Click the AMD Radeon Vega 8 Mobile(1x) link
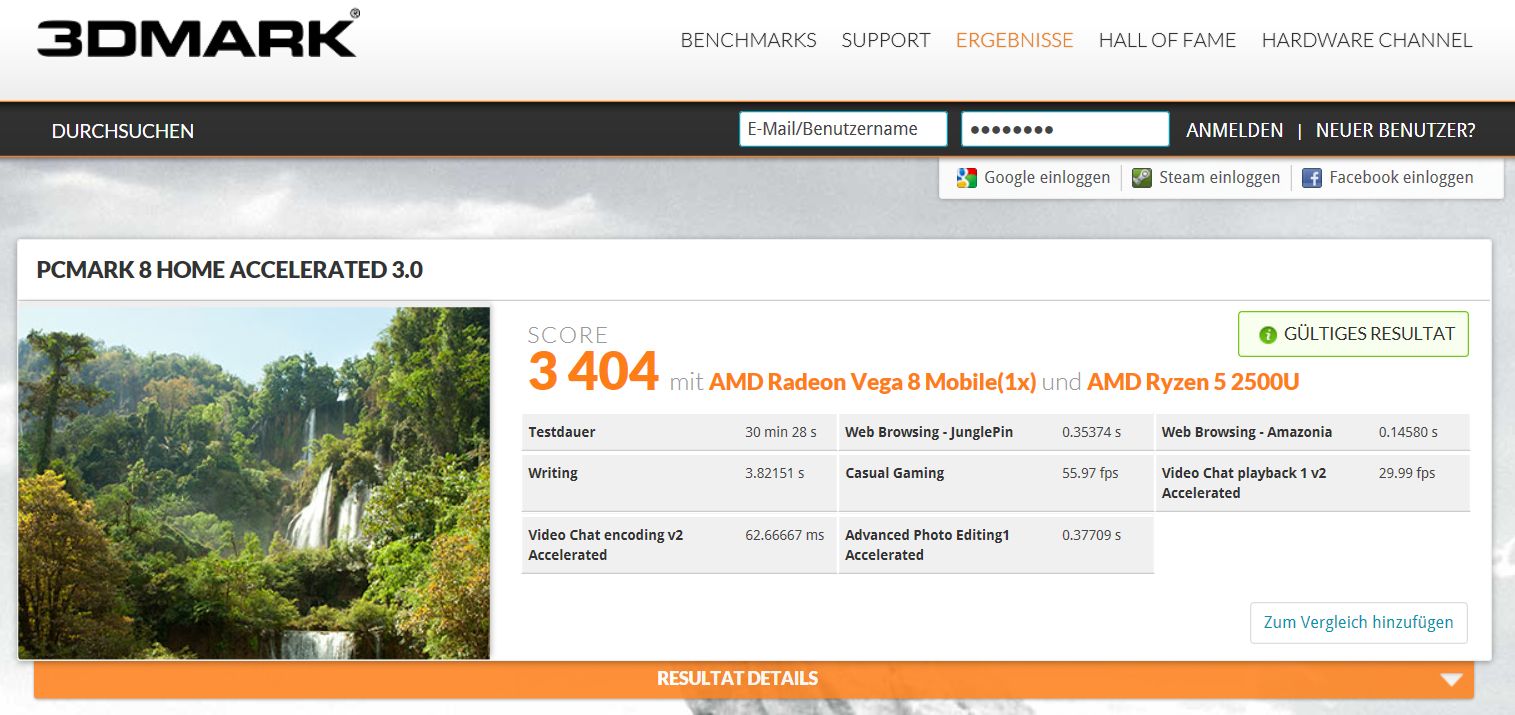This screenshot has height=715, width=1515. [872, 382]
